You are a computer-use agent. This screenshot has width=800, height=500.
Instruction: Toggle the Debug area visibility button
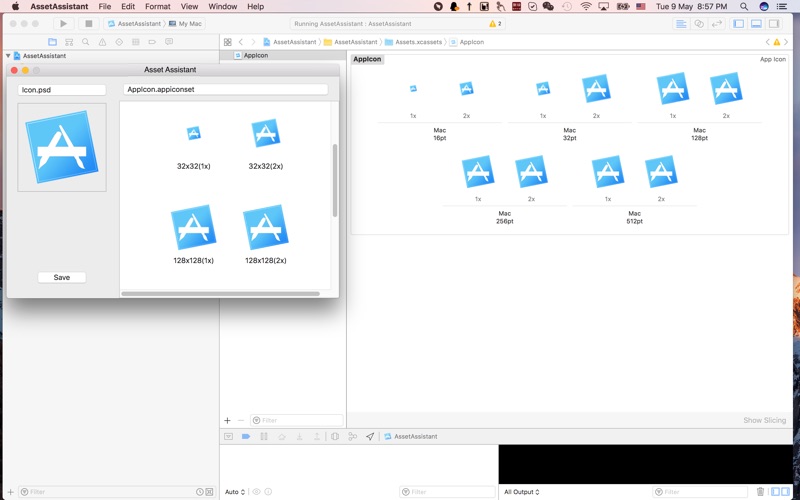pos(756,23)
